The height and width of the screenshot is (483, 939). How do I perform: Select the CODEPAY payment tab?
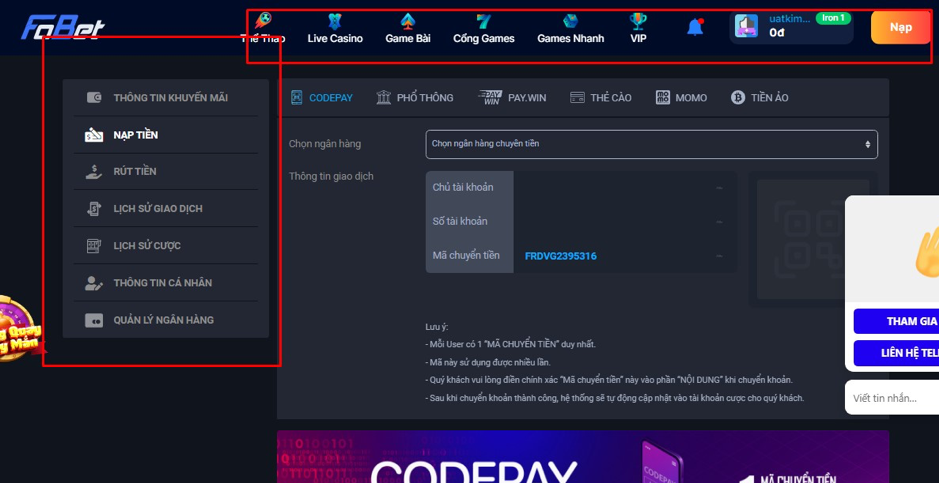(x=321, y=97)
